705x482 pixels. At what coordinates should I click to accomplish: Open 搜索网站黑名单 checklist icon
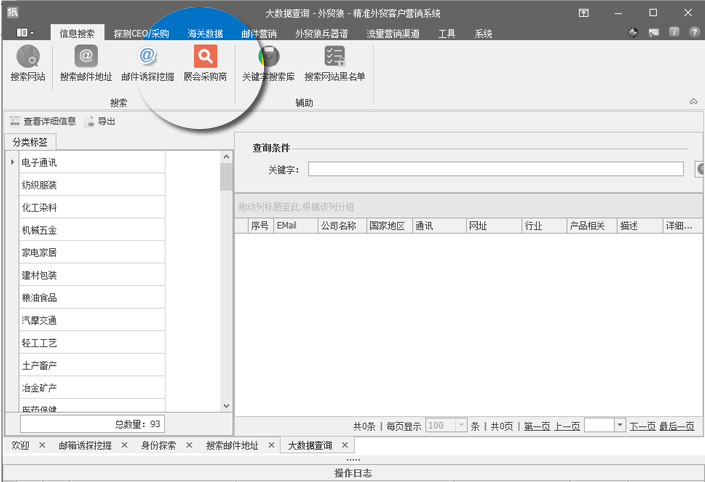pos(335,58)
